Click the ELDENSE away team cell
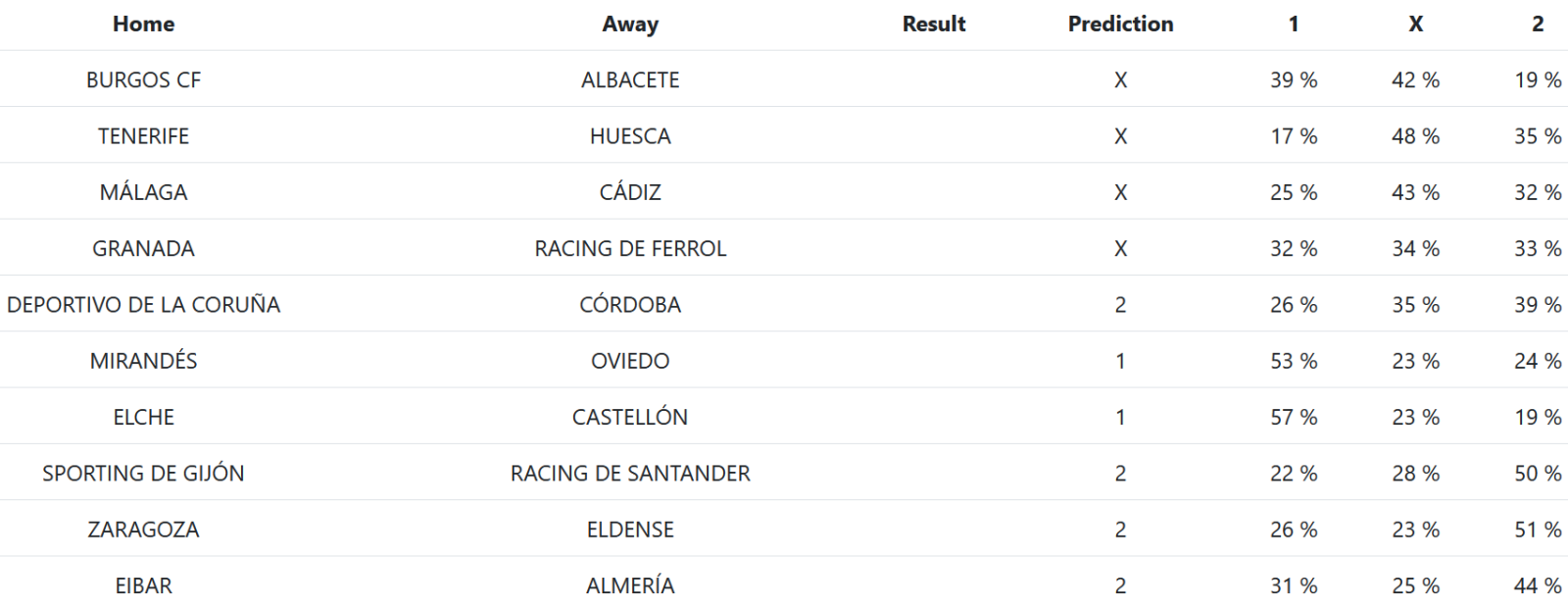Screen dimensions: 1568x609 coord(630,530)
